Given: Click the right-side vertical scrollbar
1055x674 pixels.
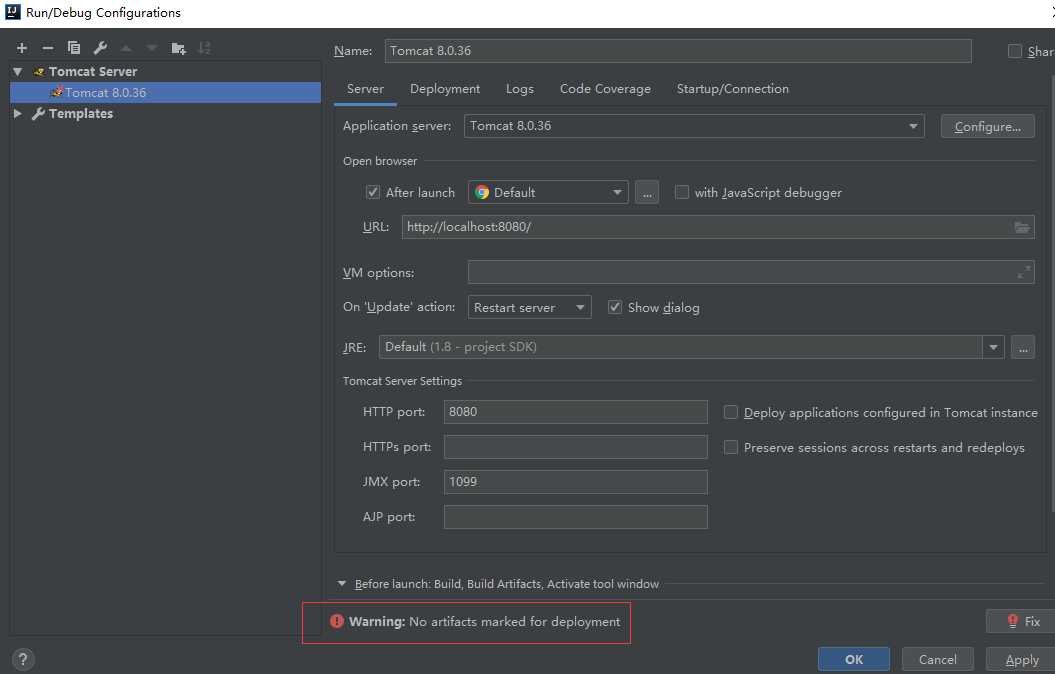Looking at the screenshot, I should (x=1052, y=293).
